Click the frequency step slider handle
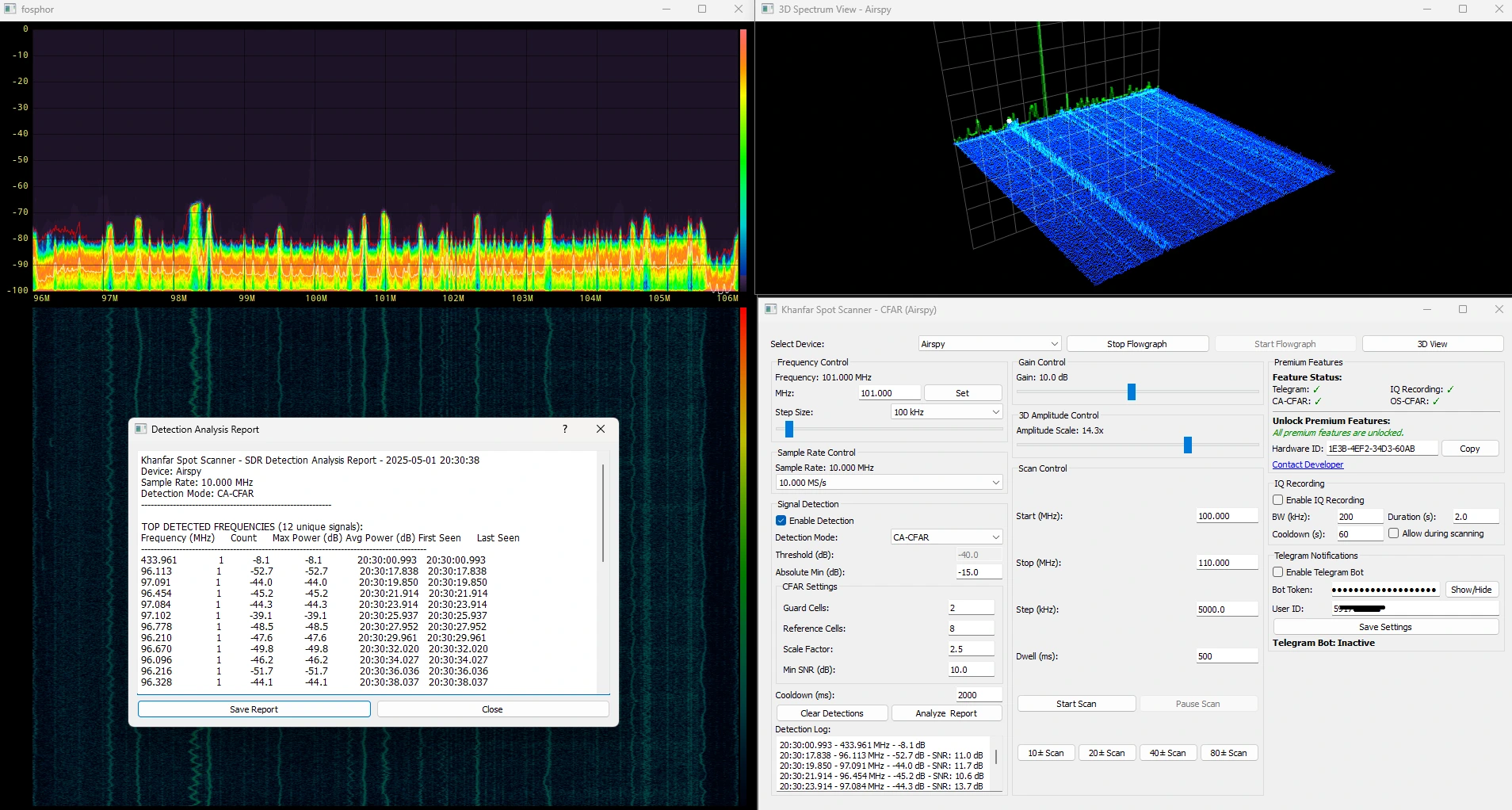 789,429
